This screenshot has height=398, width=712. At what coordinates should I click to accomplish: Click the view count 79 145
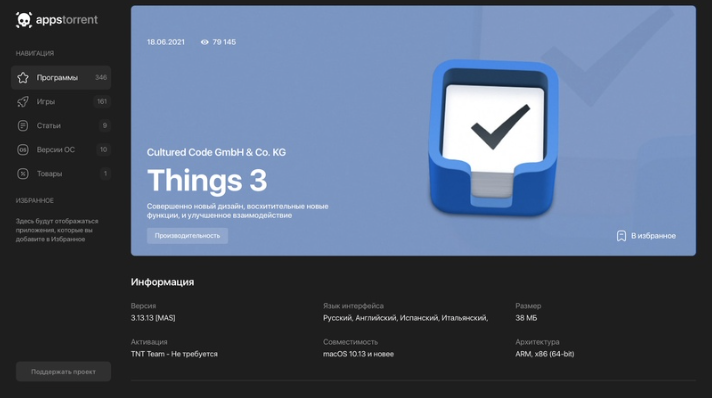pos(224,42)
